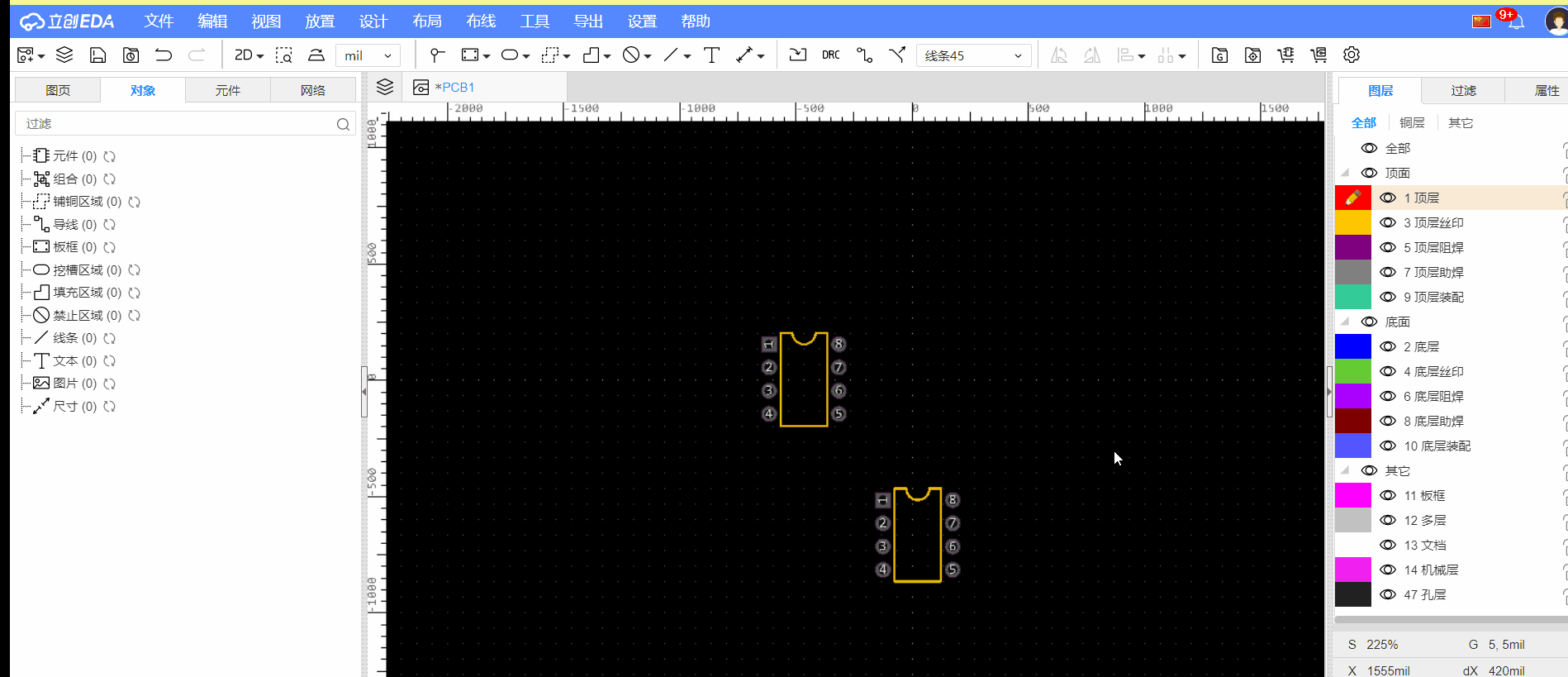Click the differential pair routing icon

pos(897,55)
